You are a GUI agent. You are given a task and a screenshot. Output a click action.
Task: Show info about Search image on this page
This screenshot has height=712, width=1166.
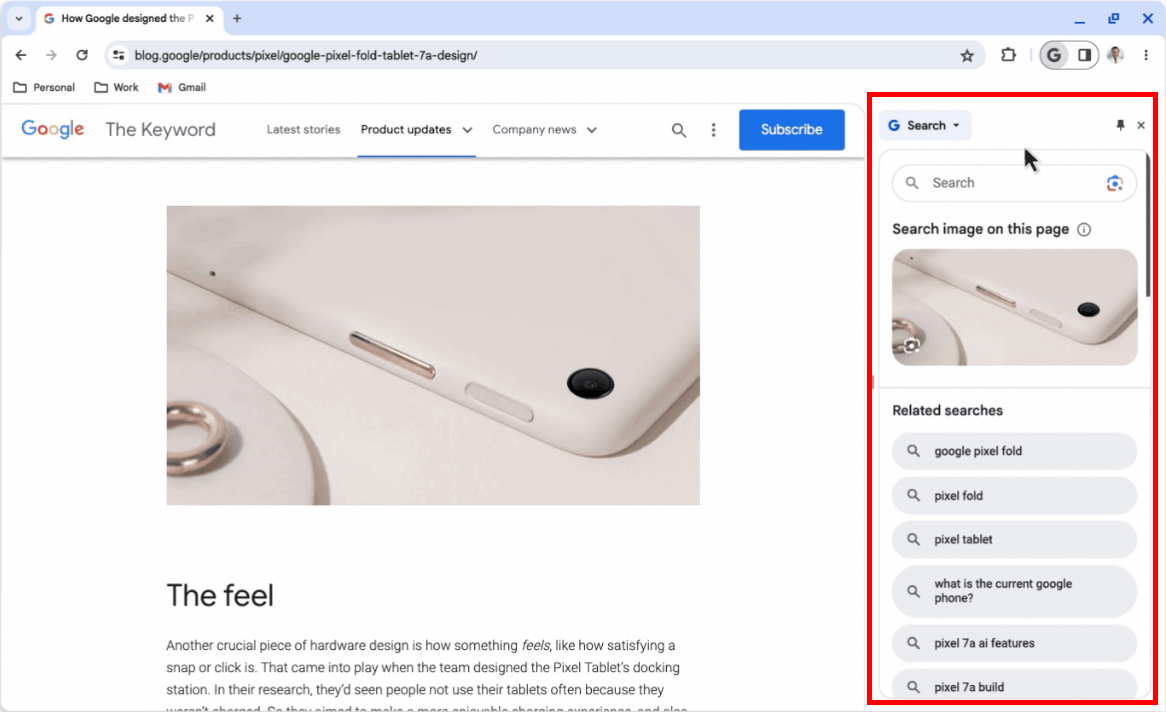click(1084, 229)
